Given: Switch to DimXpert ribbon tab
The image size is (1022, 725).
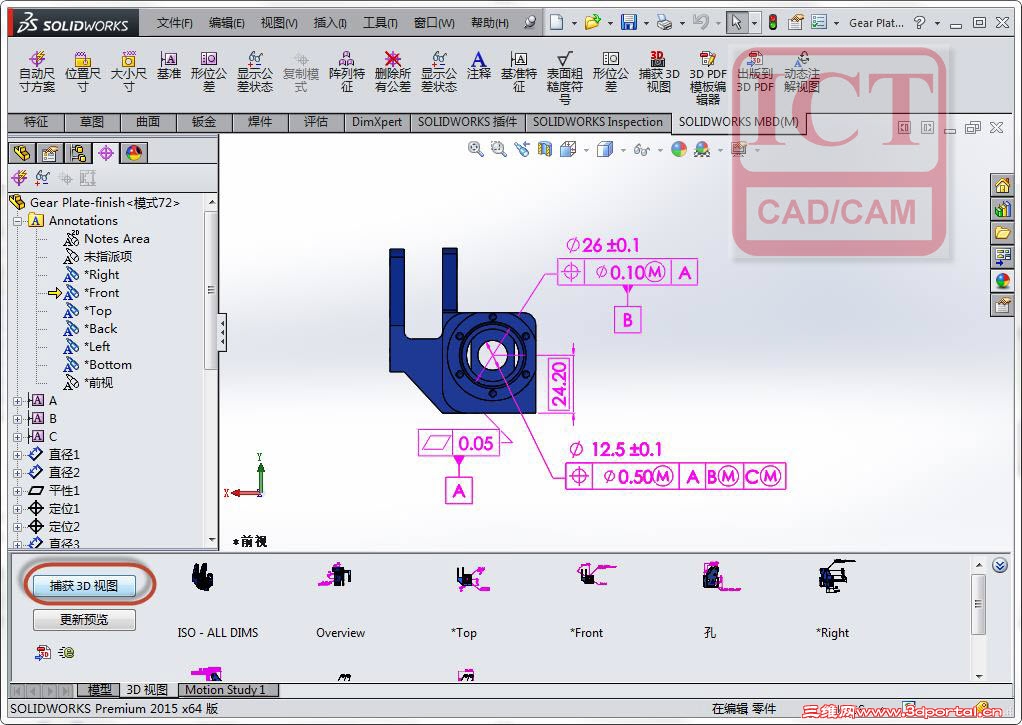Looking at the screenshot, I should click(x=377, y=122).
